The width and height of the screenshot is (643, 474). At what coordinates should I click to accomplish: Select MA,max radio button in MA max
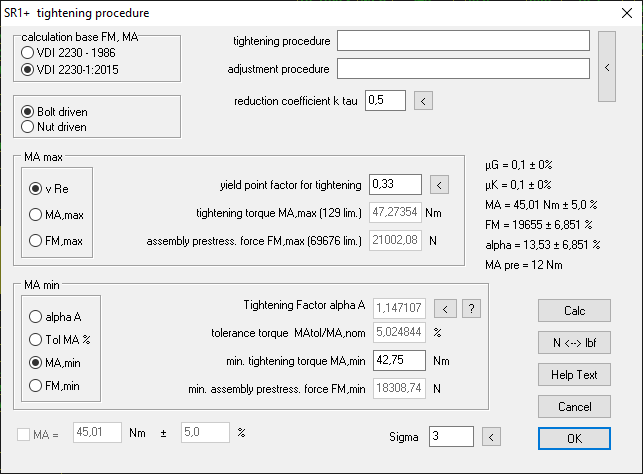coord(36,214)
